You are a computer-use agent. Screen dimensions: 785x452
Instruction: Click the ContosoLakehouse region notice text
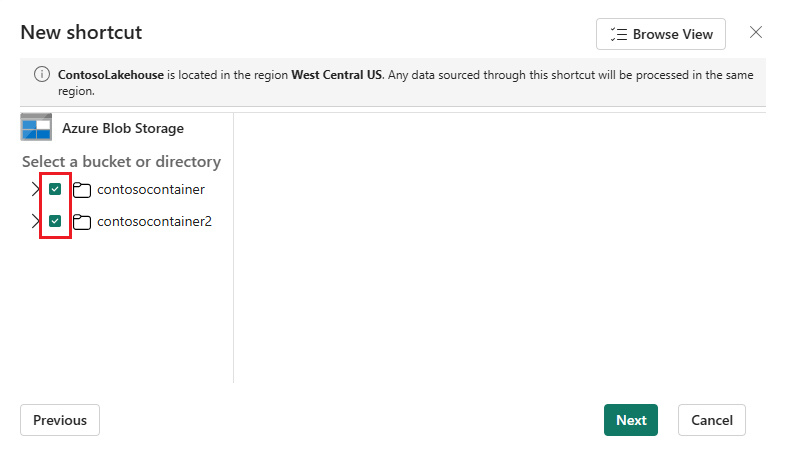[x=406, y=83]
